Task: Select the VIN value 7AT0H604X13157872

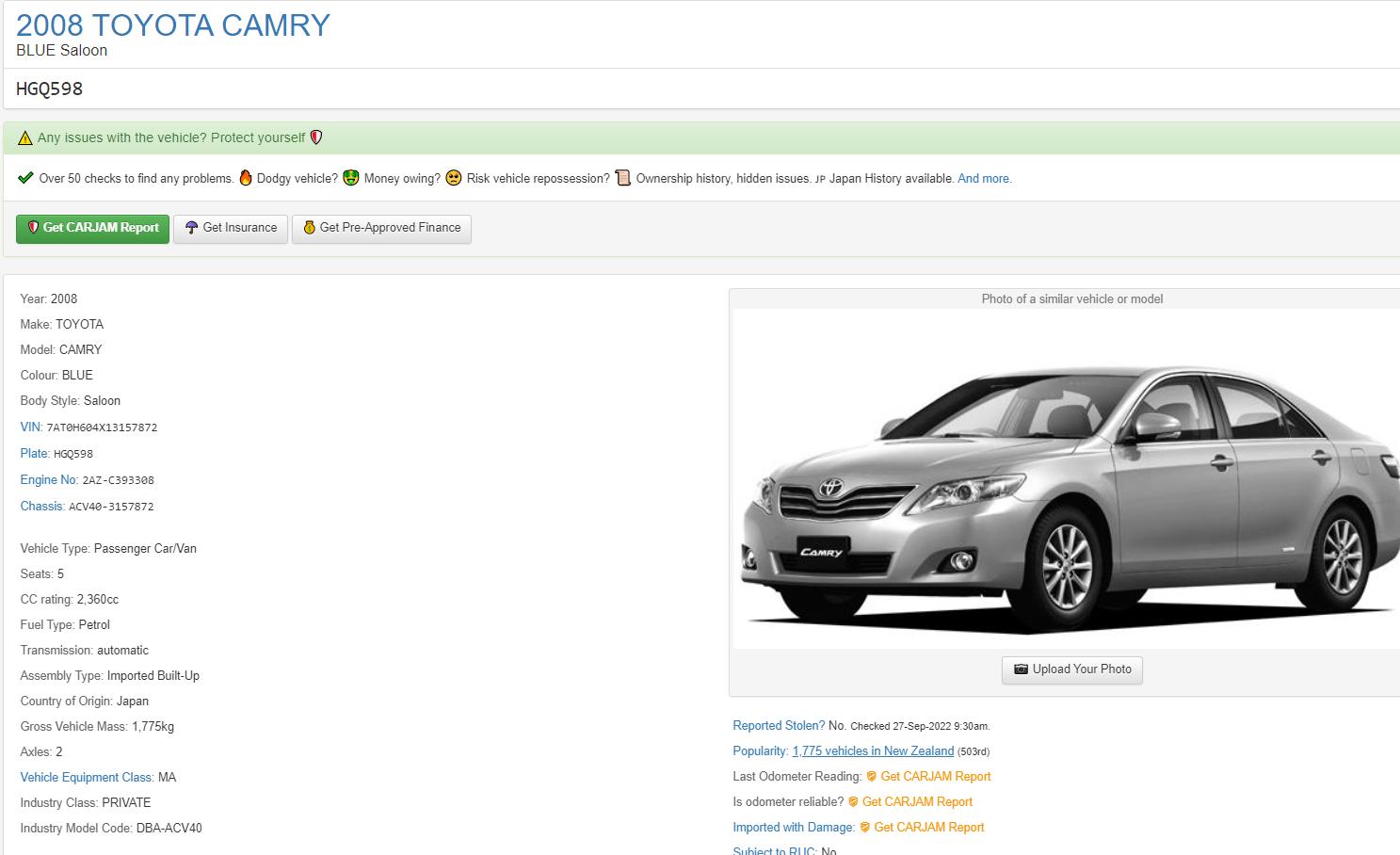Action: click(x=102, y=428)
